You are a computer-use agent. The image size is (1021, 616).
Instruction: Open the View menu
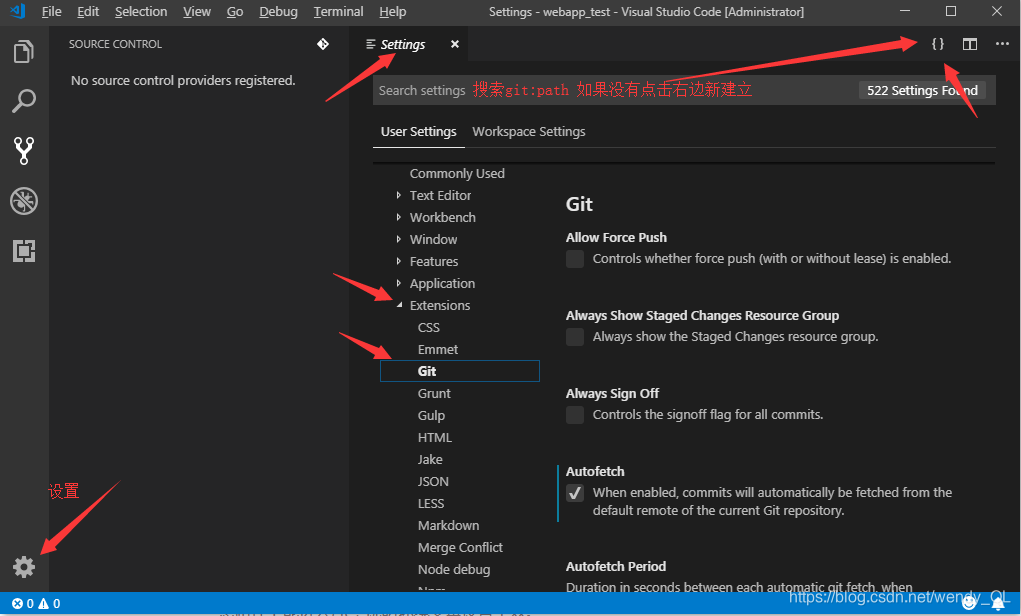tap(197, 12)
